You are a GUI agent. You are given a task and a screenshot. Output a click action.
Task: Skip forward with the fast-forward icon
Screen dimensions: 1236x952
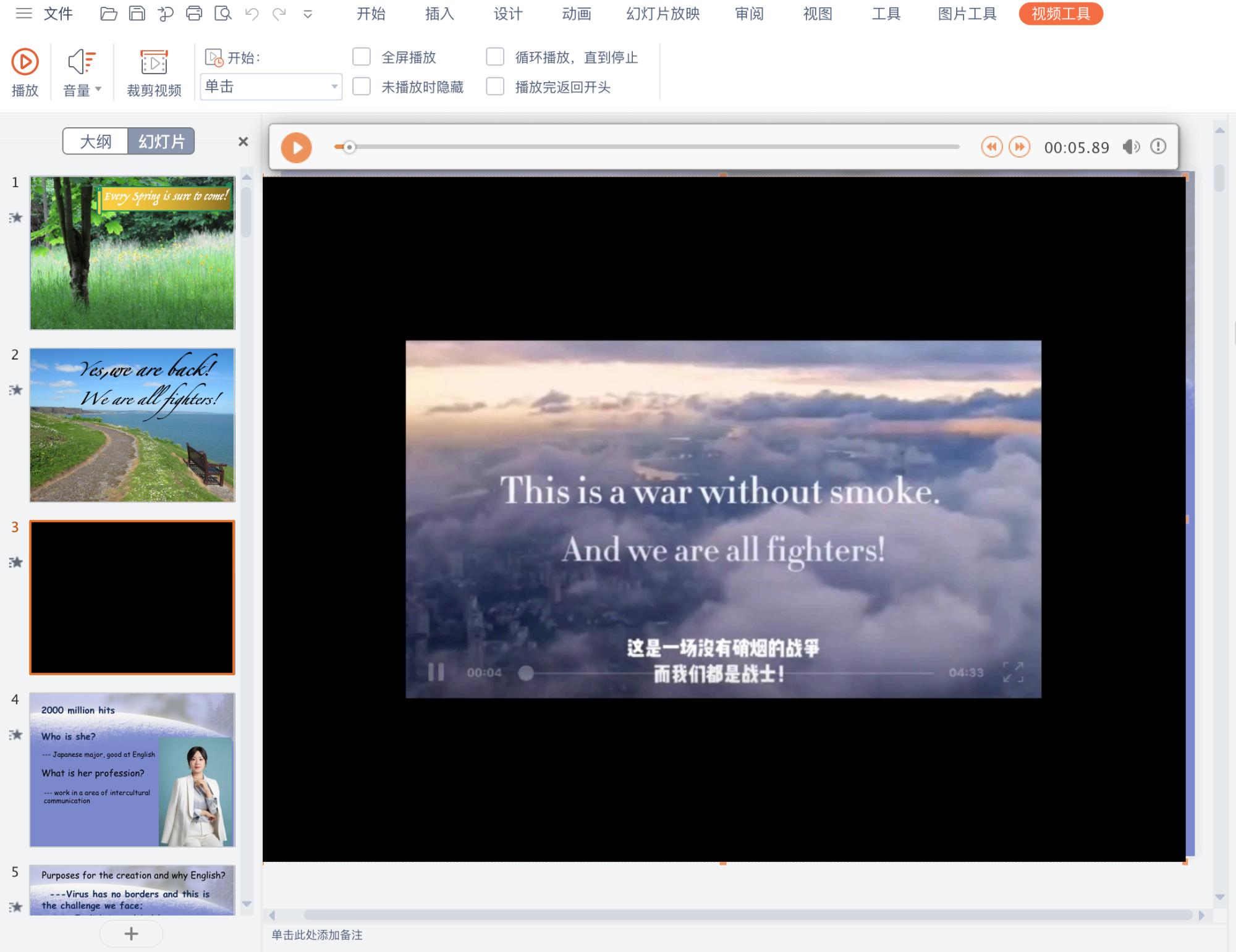[x=1019, y=147]
